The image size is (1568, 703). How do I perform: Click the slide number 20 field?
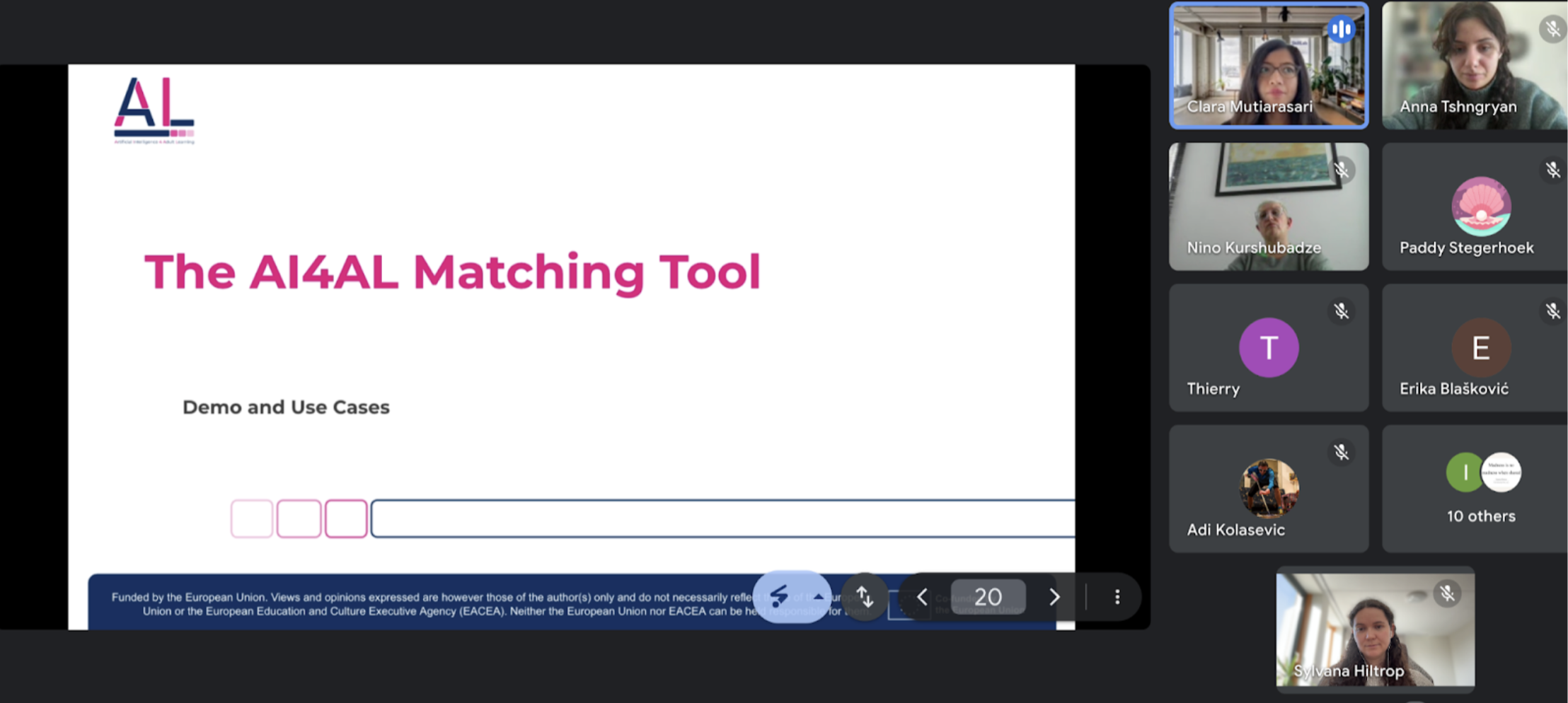[x=988, y=597]
